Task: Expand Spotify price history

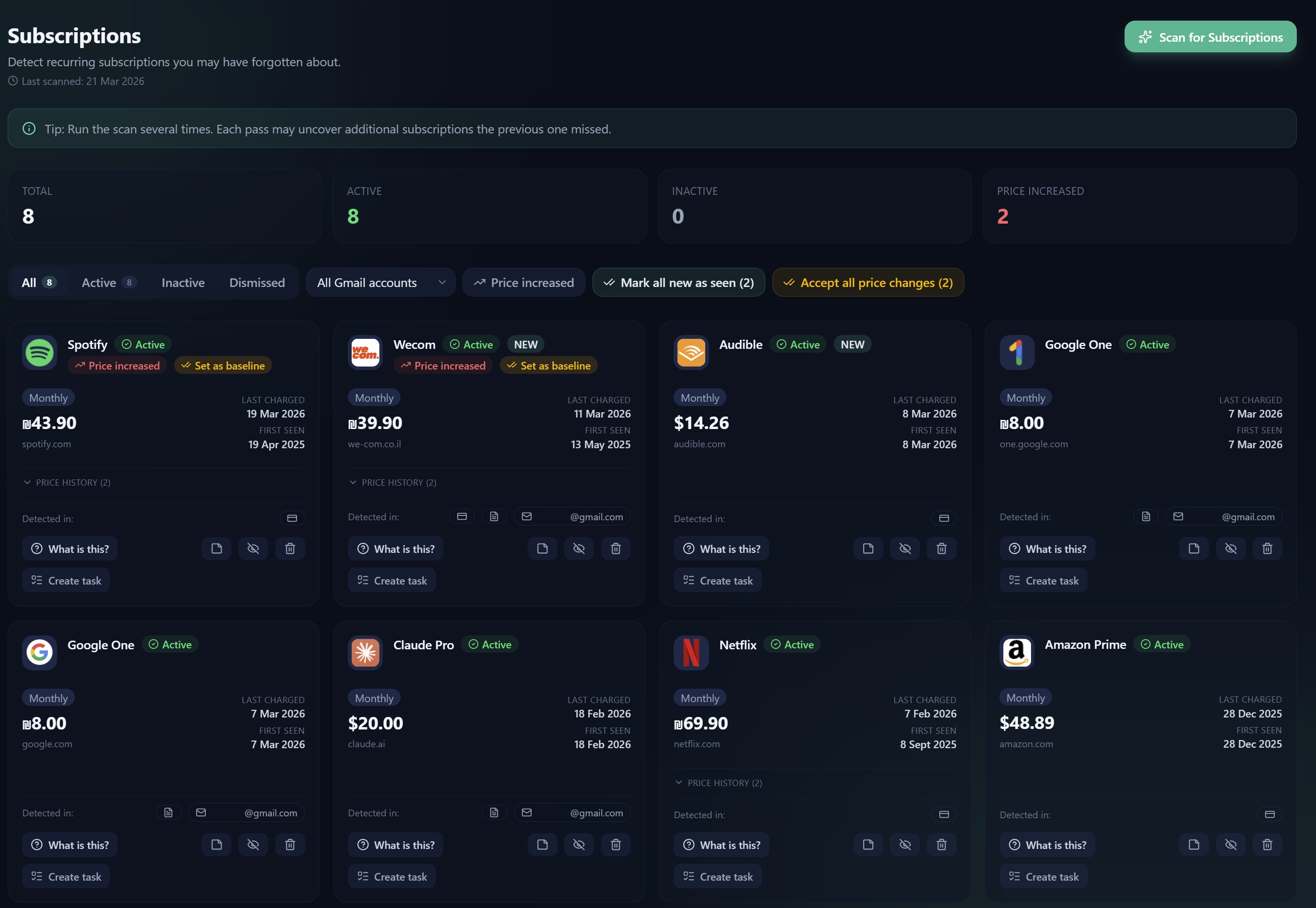Action: pyautogui.click(x=67, y=482)
